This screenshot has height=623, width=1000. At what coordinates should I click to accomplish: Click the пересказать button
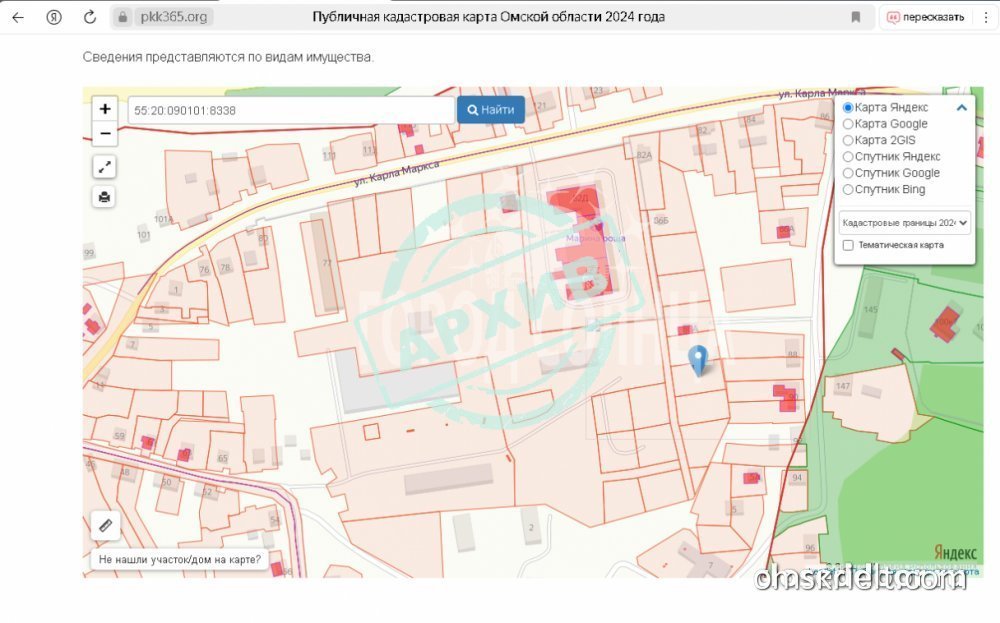pyautogui.click(x=927, y=17)
